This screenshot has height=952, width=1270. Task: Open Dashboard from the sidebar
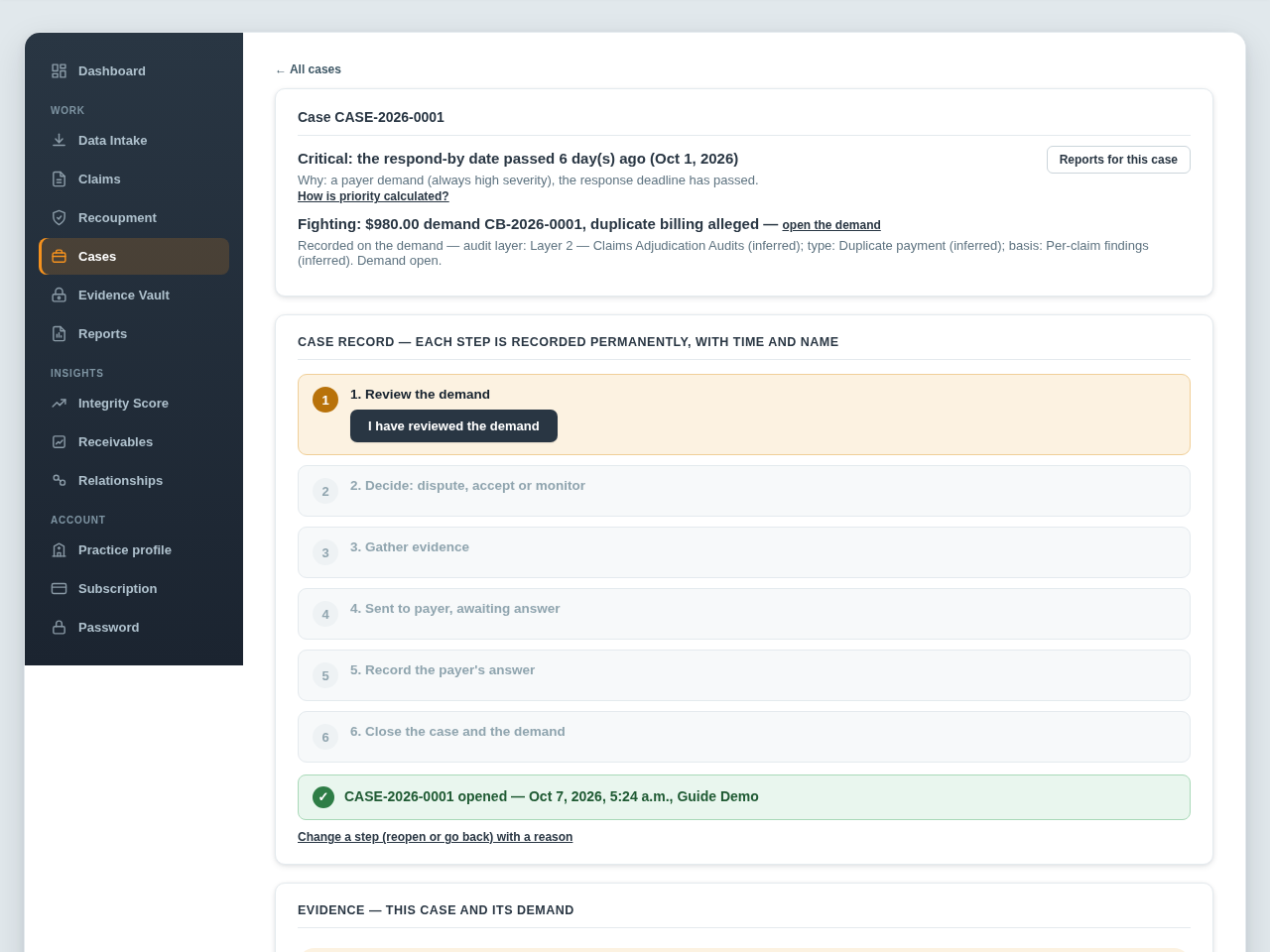(134, 71)
